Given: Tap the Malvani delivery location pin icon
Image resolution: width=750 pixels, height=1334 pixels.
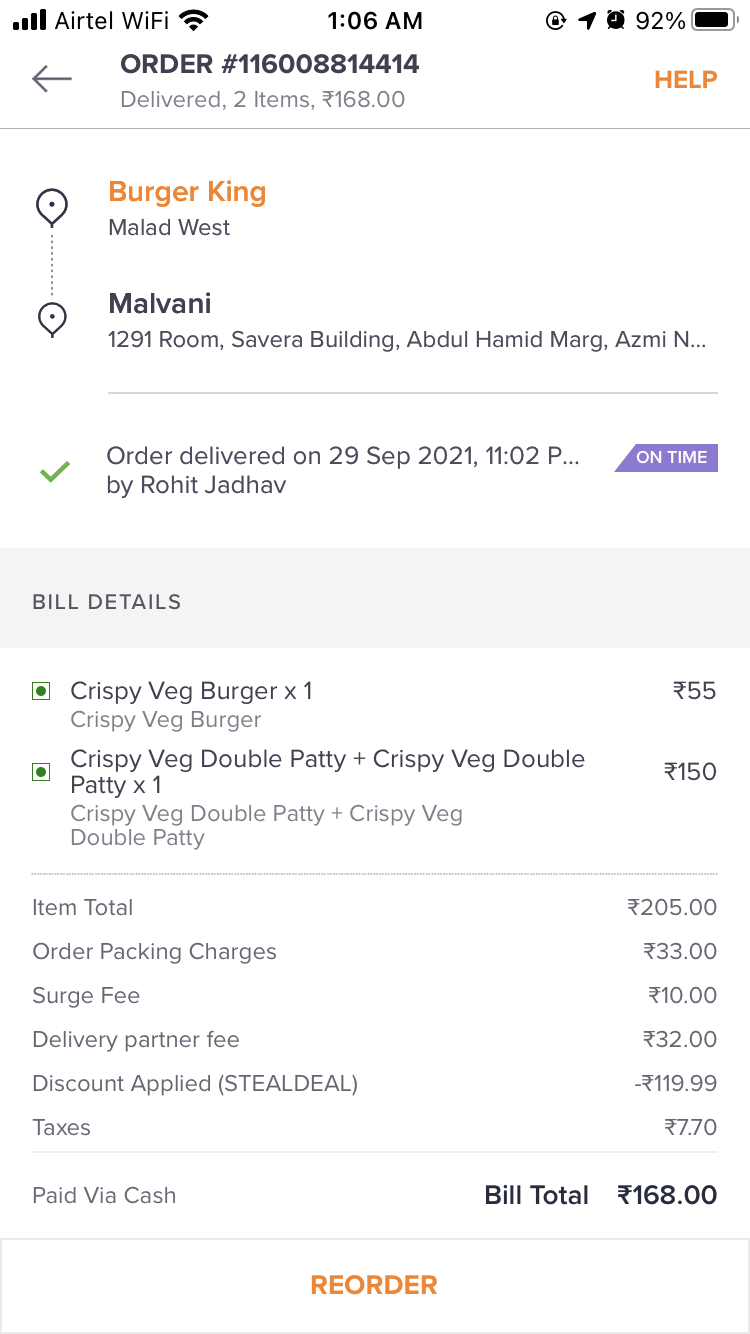Looking at the screenshot, I should pyautogui.click(x=52, y=319).
